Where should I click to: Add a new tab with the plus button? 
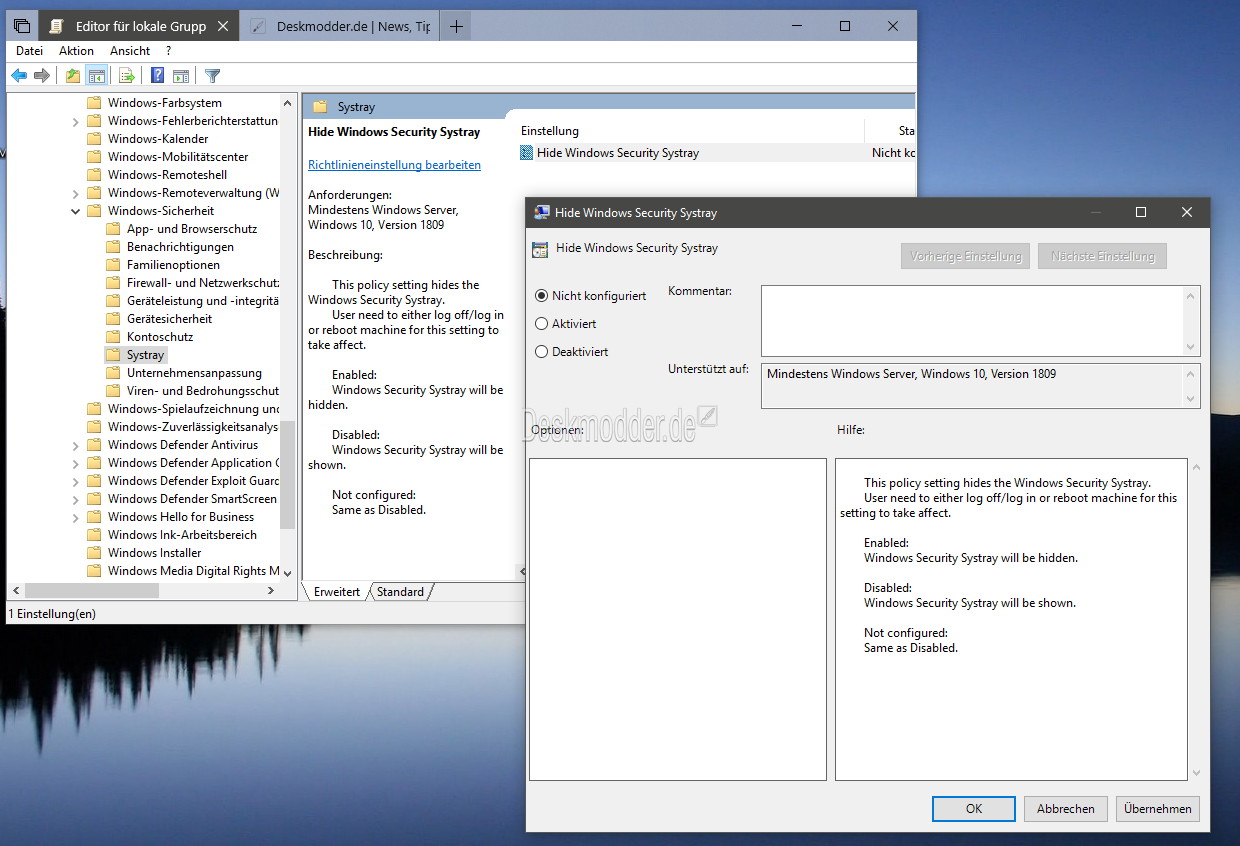[456, 26]
